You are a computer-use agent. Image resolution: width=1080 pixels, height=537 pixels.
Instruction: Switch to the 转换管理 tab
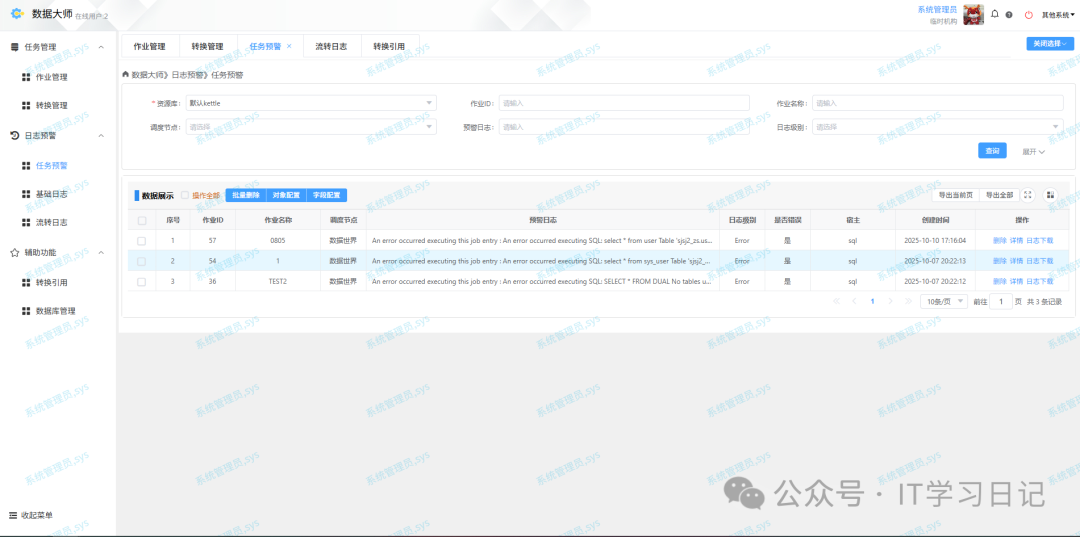click(207, 46)
